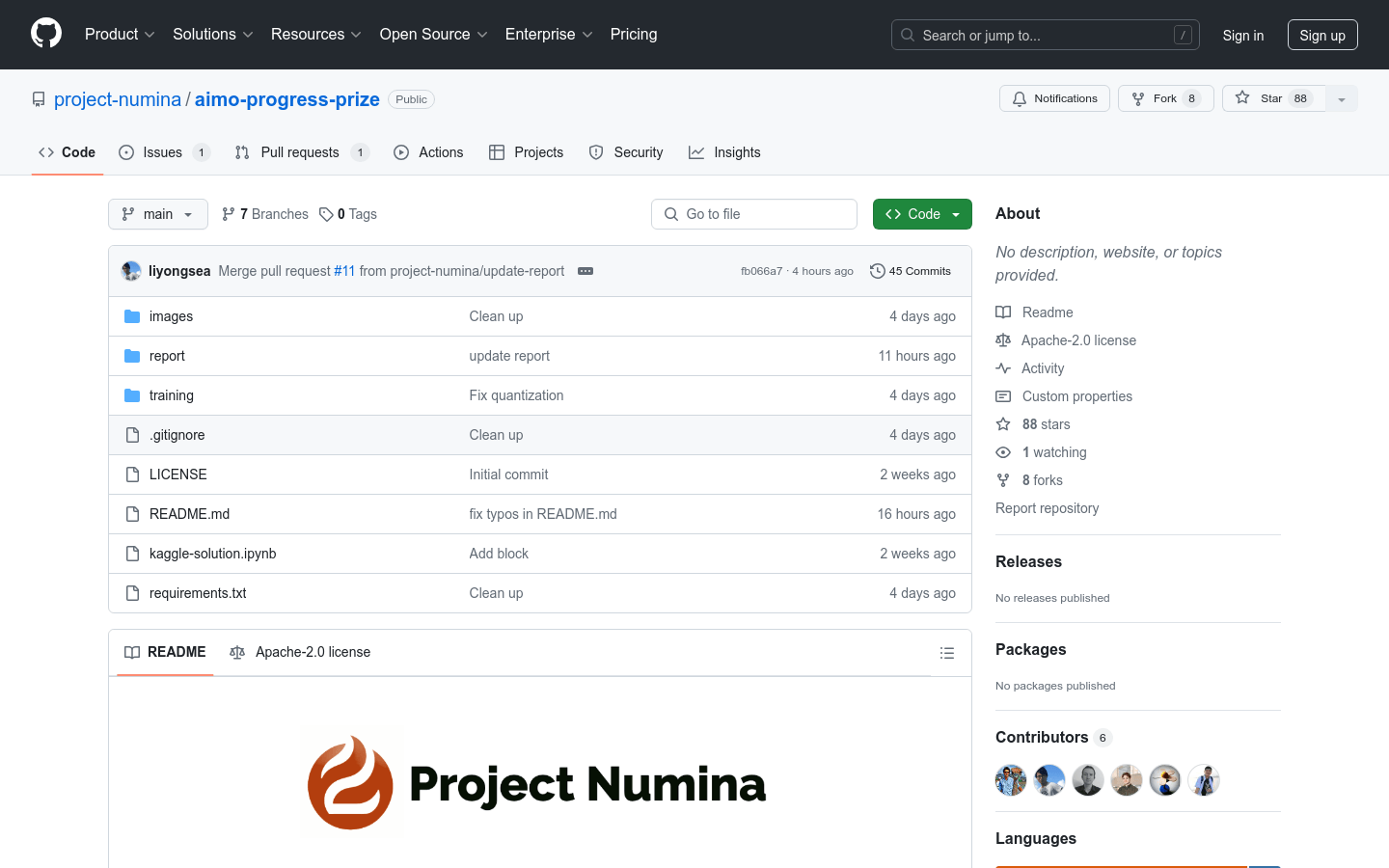Switch to the Code tab
Image resolution: width=1389 pixels, height=868 pixels.
68,152
